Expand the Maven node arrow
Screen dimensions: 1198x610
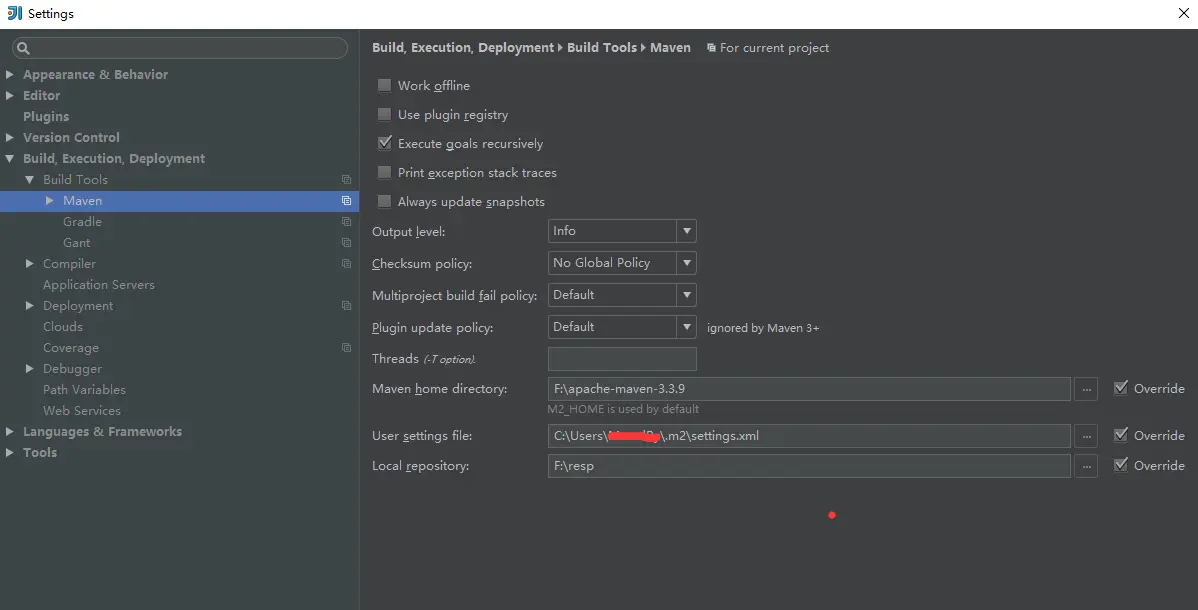click(50, 200)
